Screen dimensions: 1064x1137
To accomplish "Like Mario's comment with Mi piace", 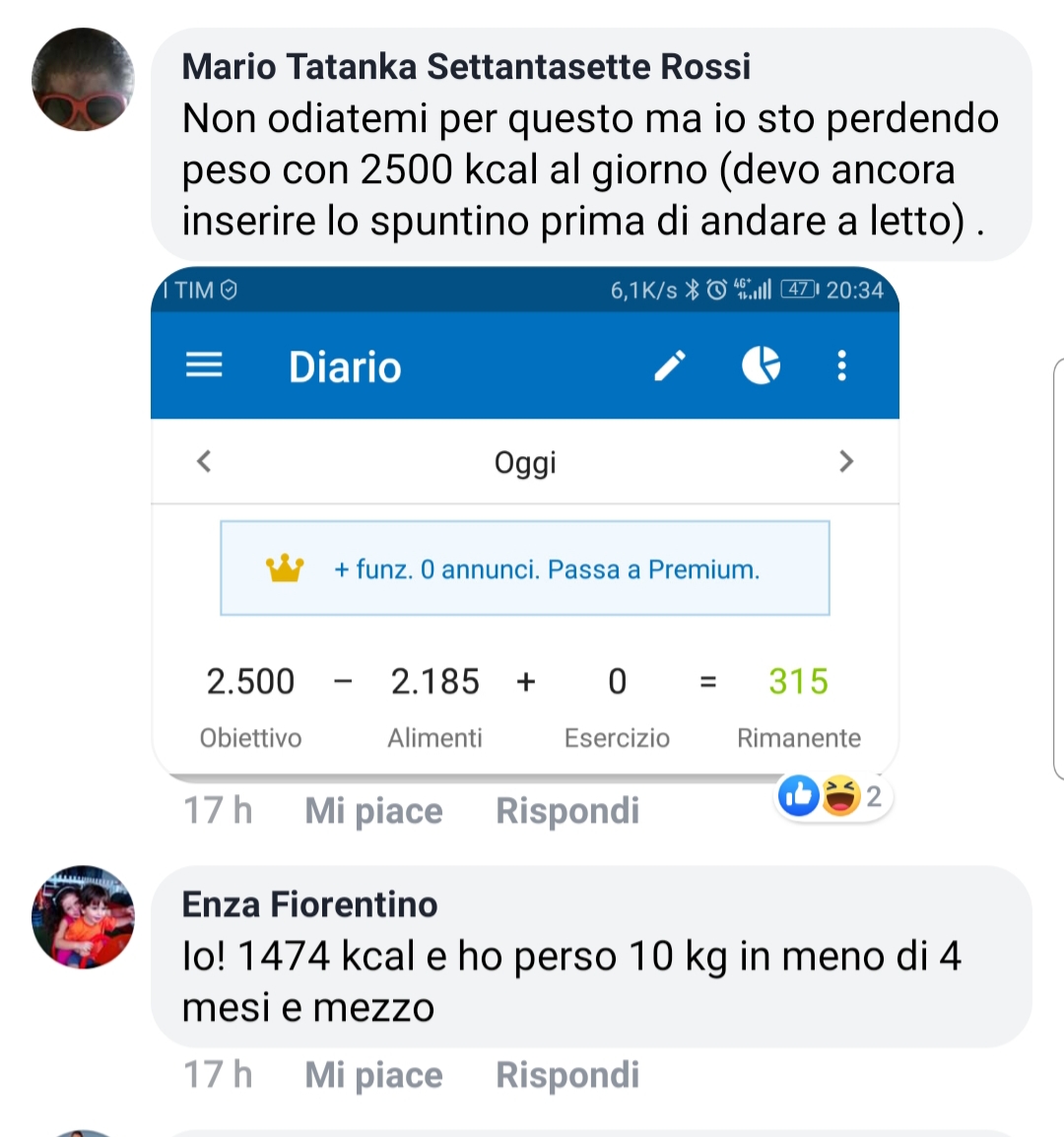I will (373, 811).
